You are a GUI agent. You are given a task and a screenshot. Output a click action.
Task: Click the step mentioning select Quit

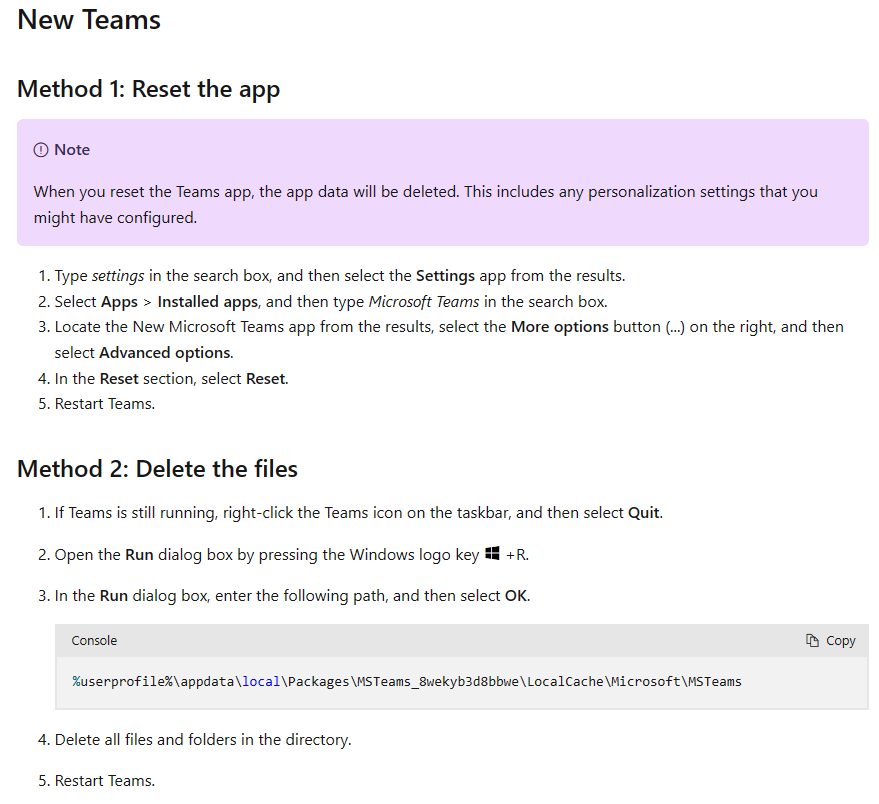click(x=359, y=512)
